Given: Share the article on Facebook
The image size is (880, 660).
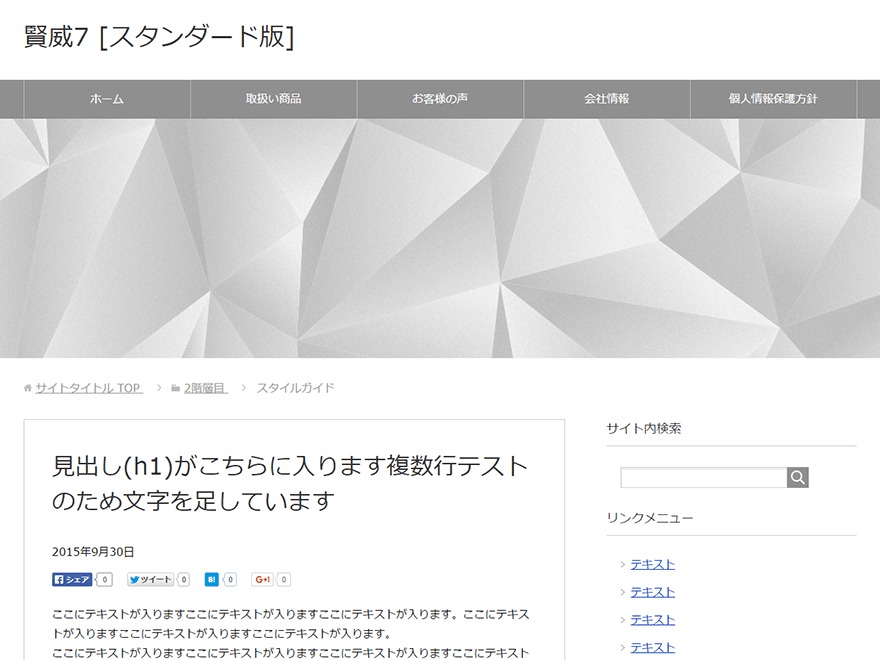Looking at the screenshot, I should coord(72,580).
